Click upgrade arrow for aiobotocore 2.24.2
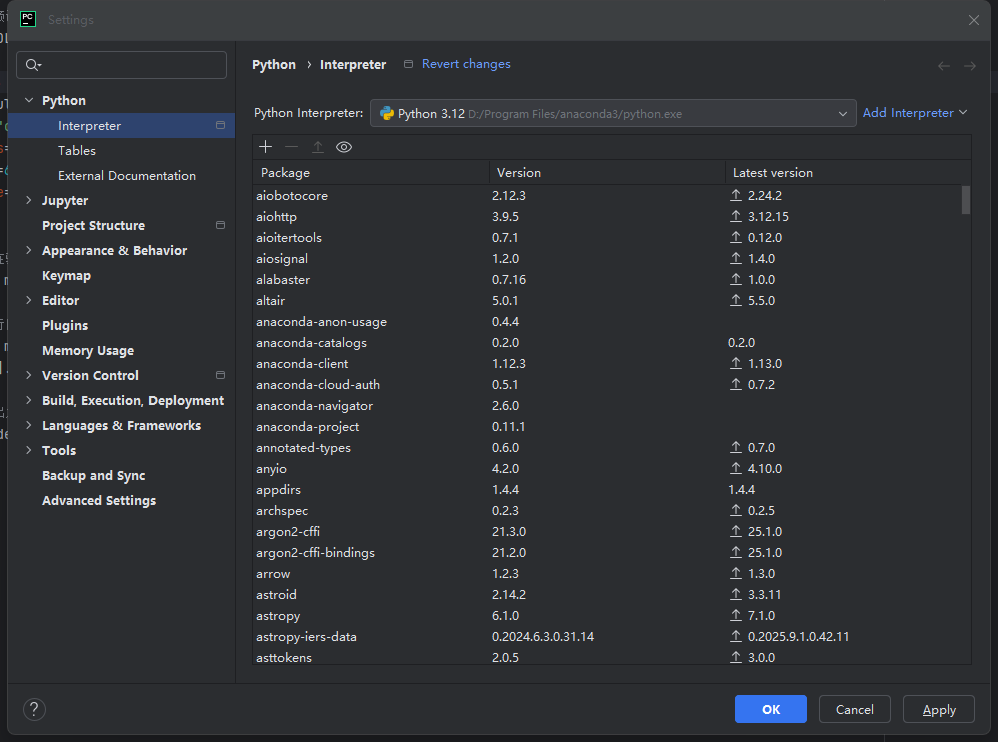This screenshot has width=998, height=742. [736, 195]
